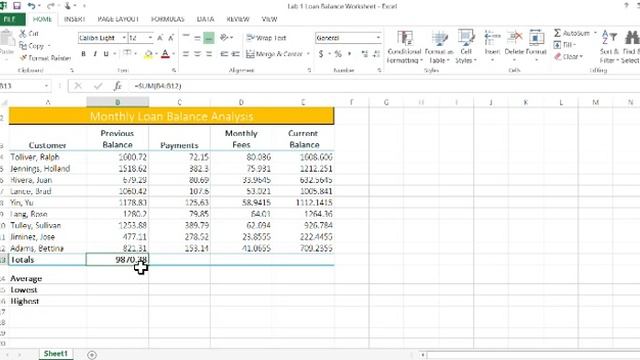
Task: Align text to the right
Action: 209,54
